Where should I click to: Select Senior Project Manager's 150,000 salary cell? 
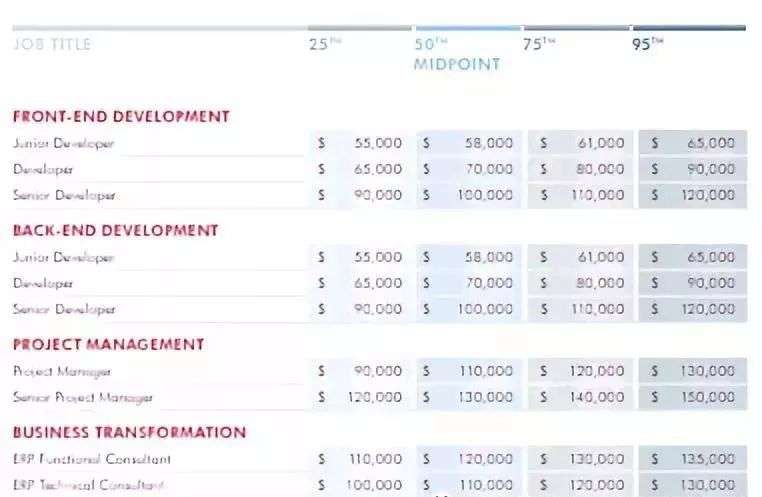click(x=691, y=397)
